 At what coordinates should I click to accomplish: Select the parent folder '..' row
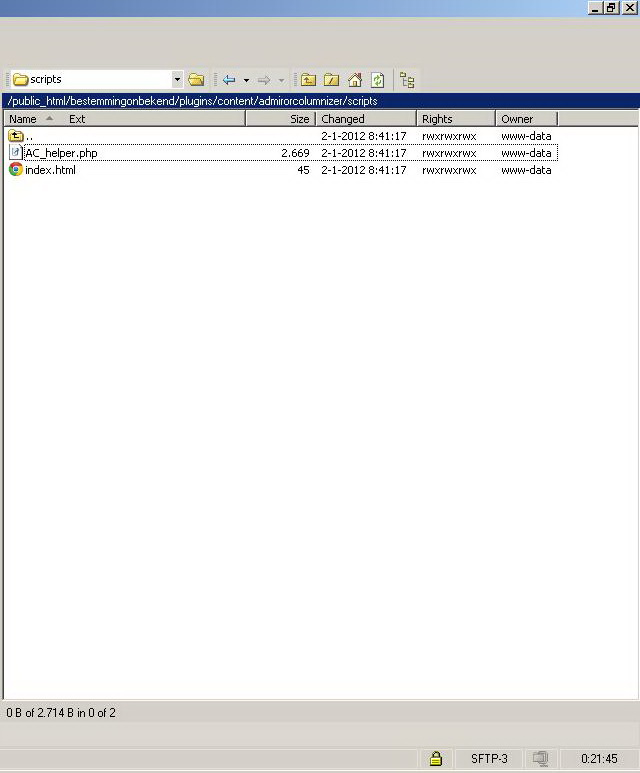click(281, 136)
